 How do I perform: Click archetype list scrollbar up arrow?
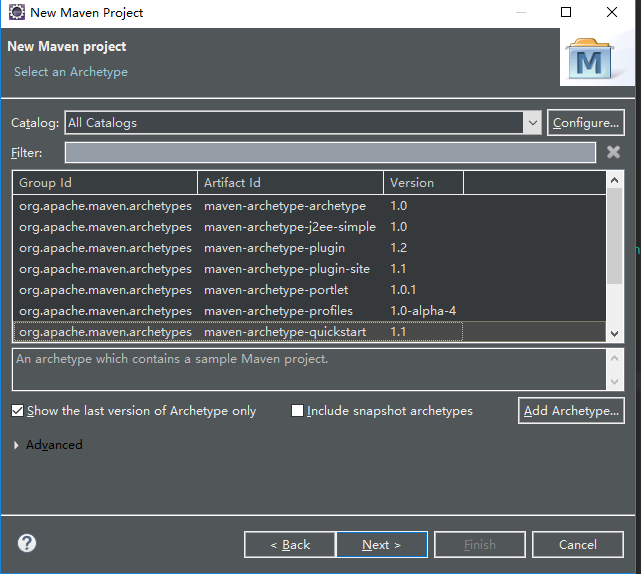pos(614,180)
